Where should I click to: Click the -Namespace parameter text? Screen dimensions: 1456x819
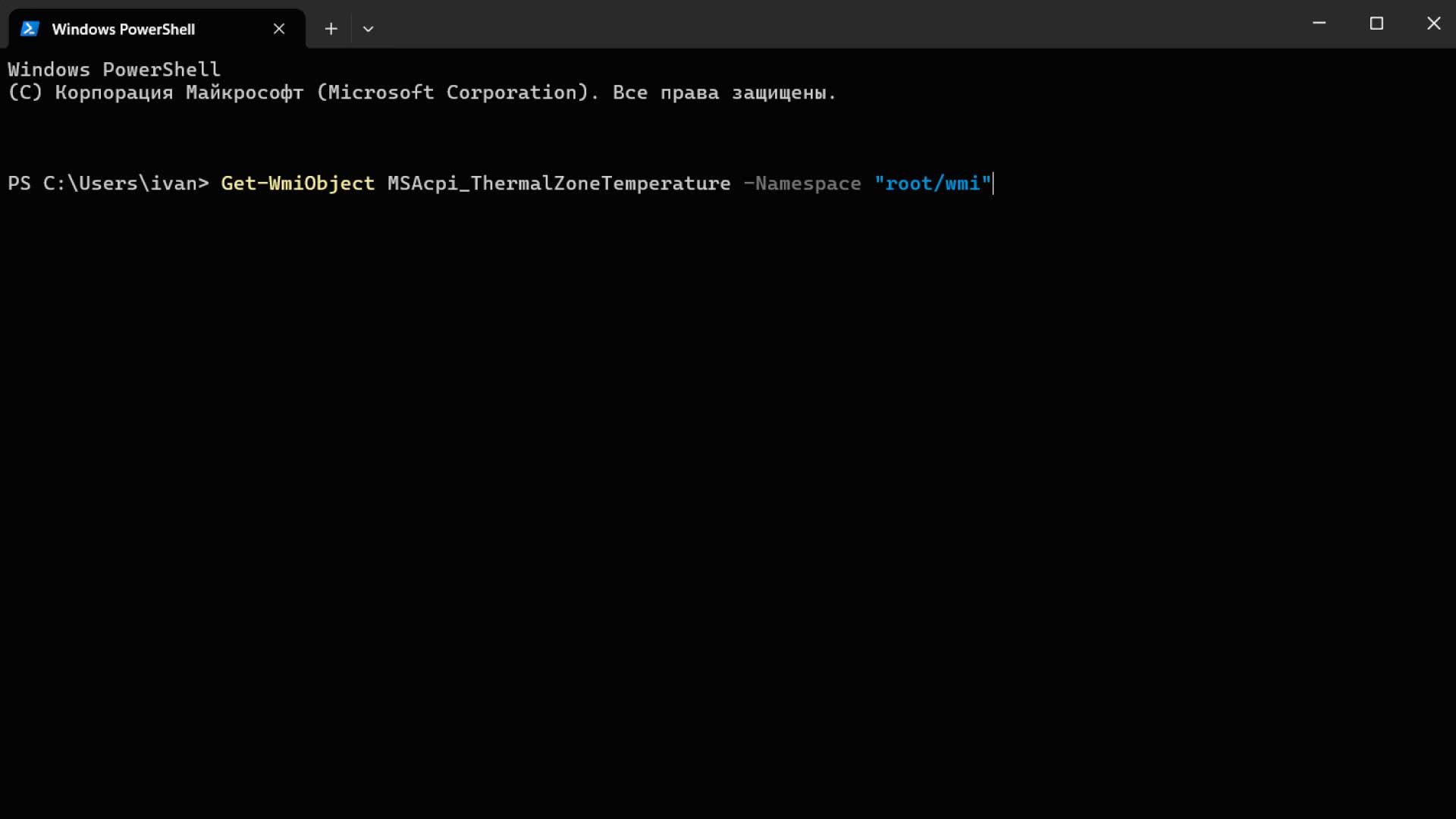[802, 184]
